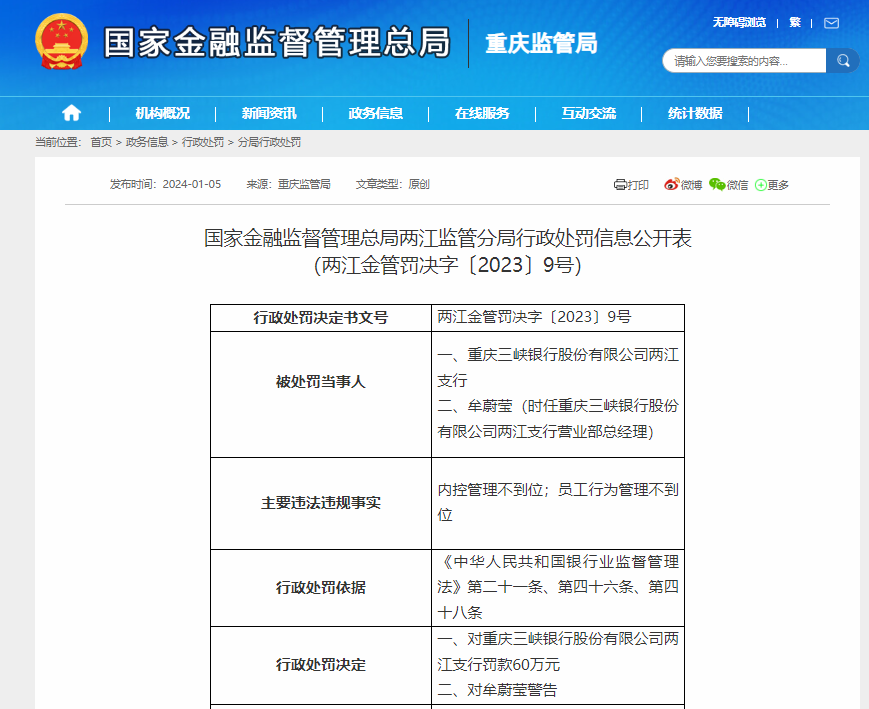Click the magnifier search button
Screen dimensions: 869x709
point(843,60)
